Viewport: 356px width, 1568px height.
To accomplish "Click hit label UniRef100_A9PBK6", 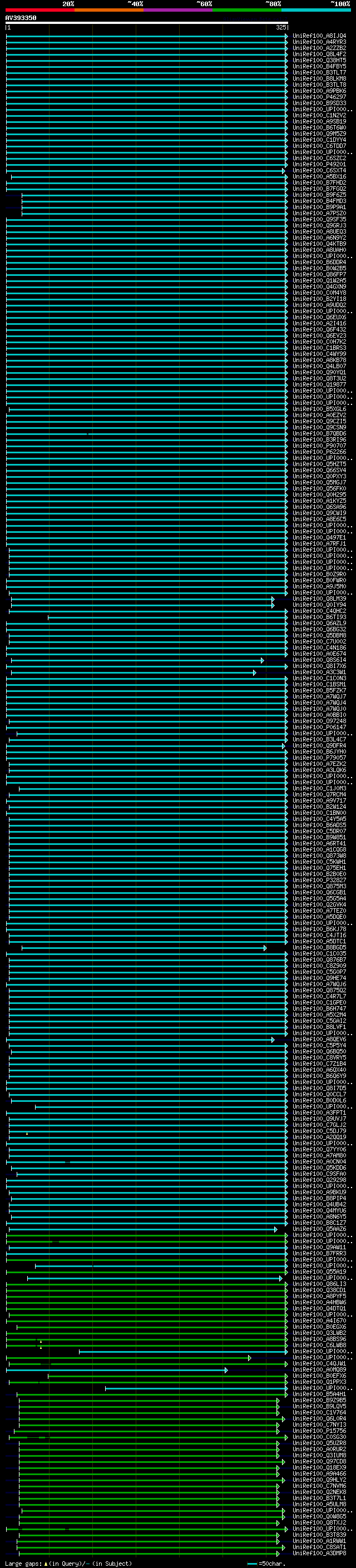I will (x=319, y=91).
